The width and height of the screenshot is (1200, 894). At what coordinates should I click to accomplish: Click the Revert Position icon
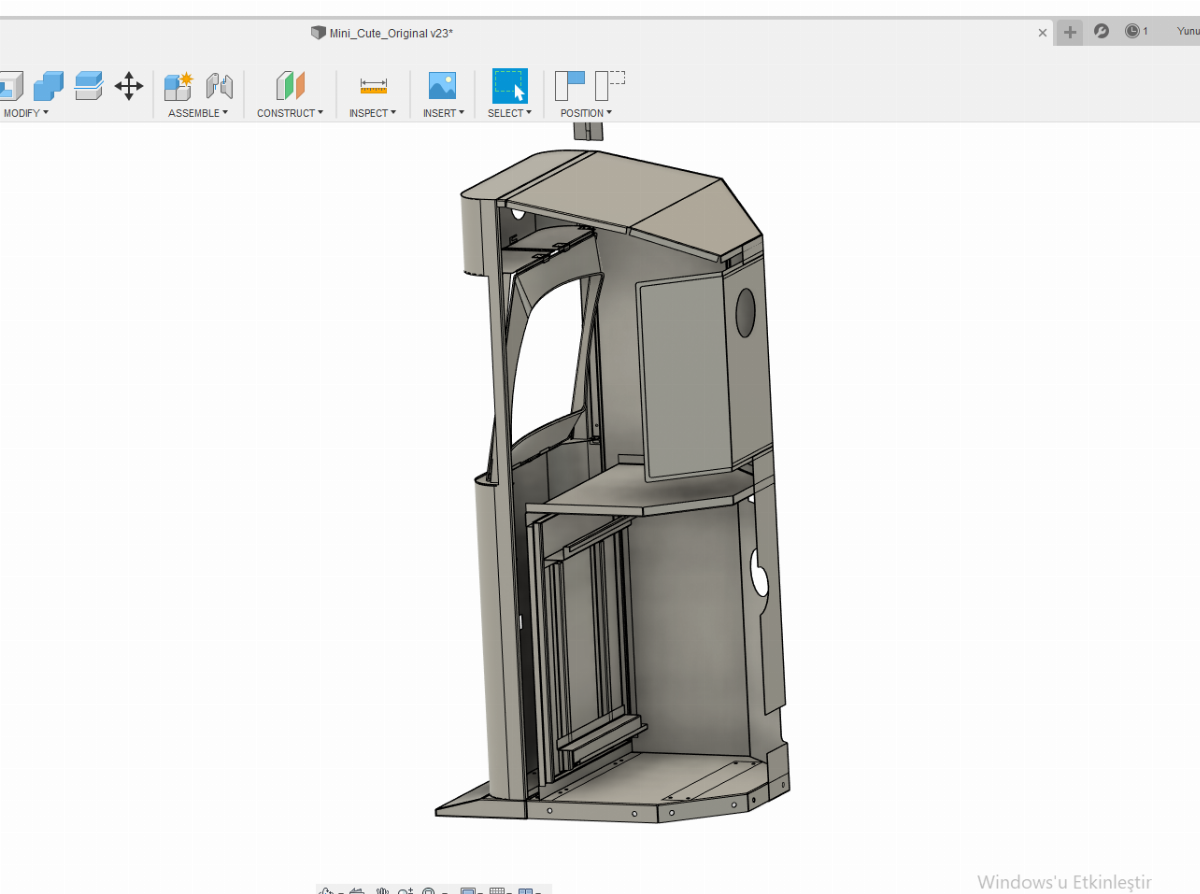(610, 84)
